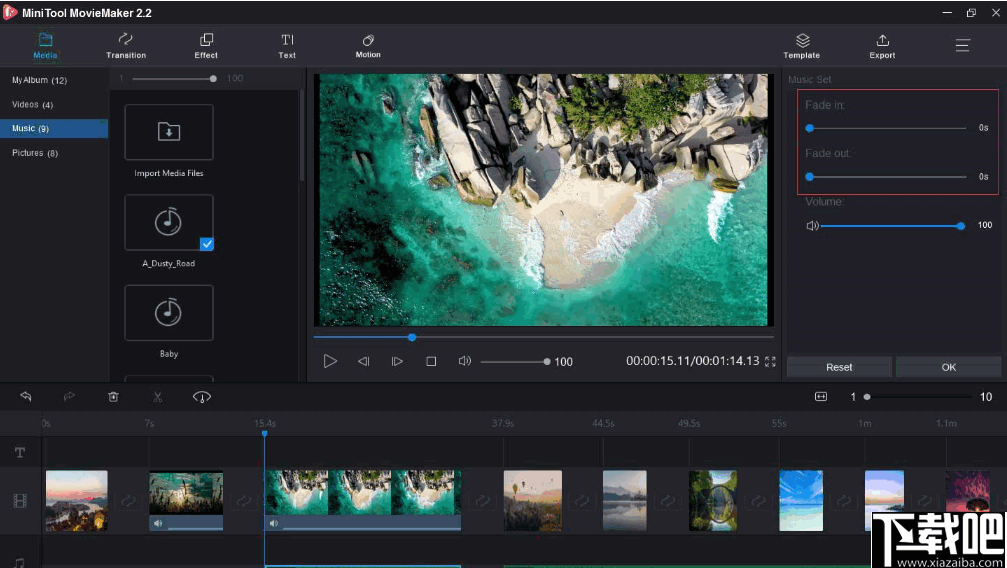1007x568 pixels.
Task: Select hot air balloons clip
Action: pyautogui.click(x=532, y=501)
